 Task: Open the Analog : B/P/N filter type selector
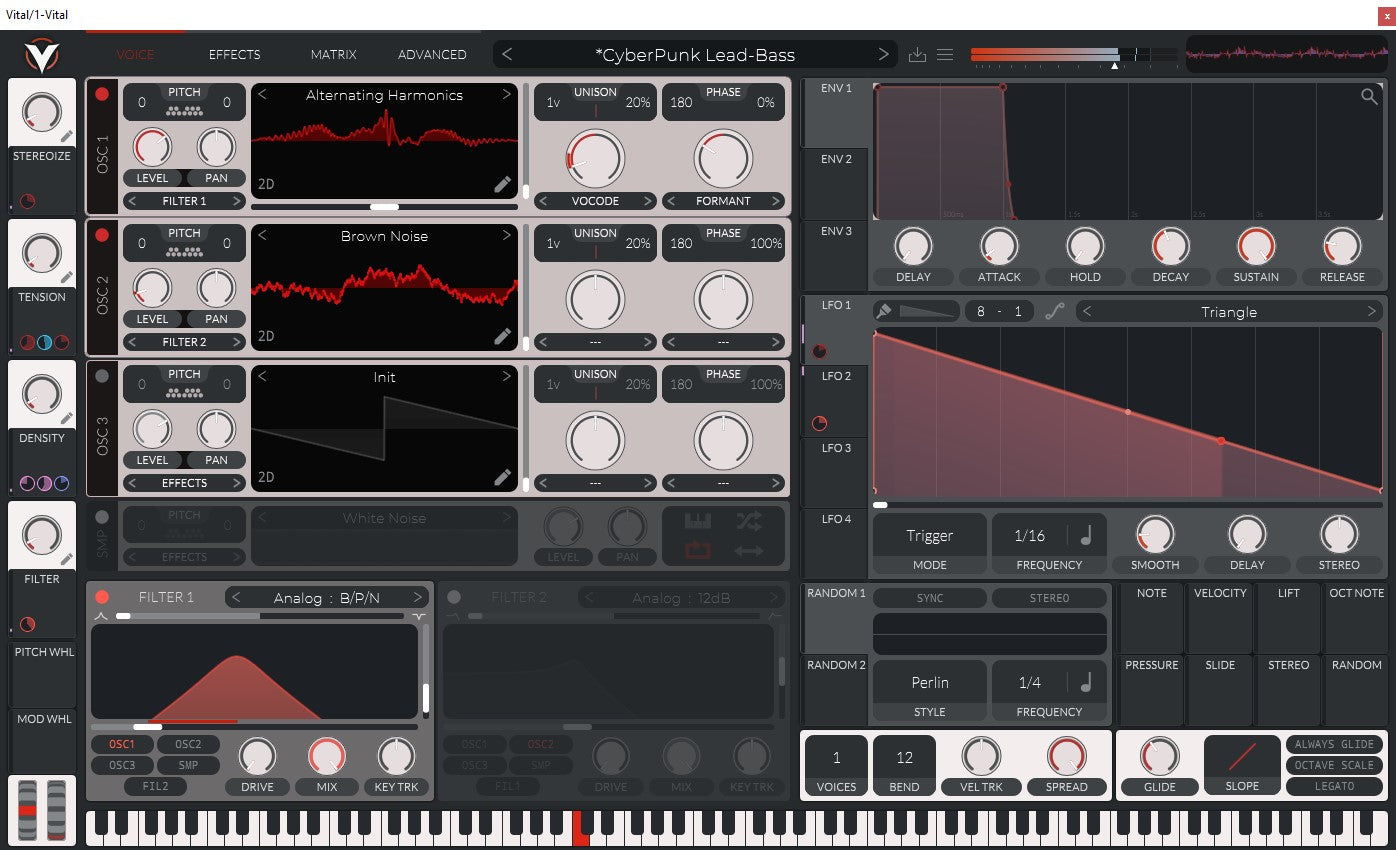[326, 598]
